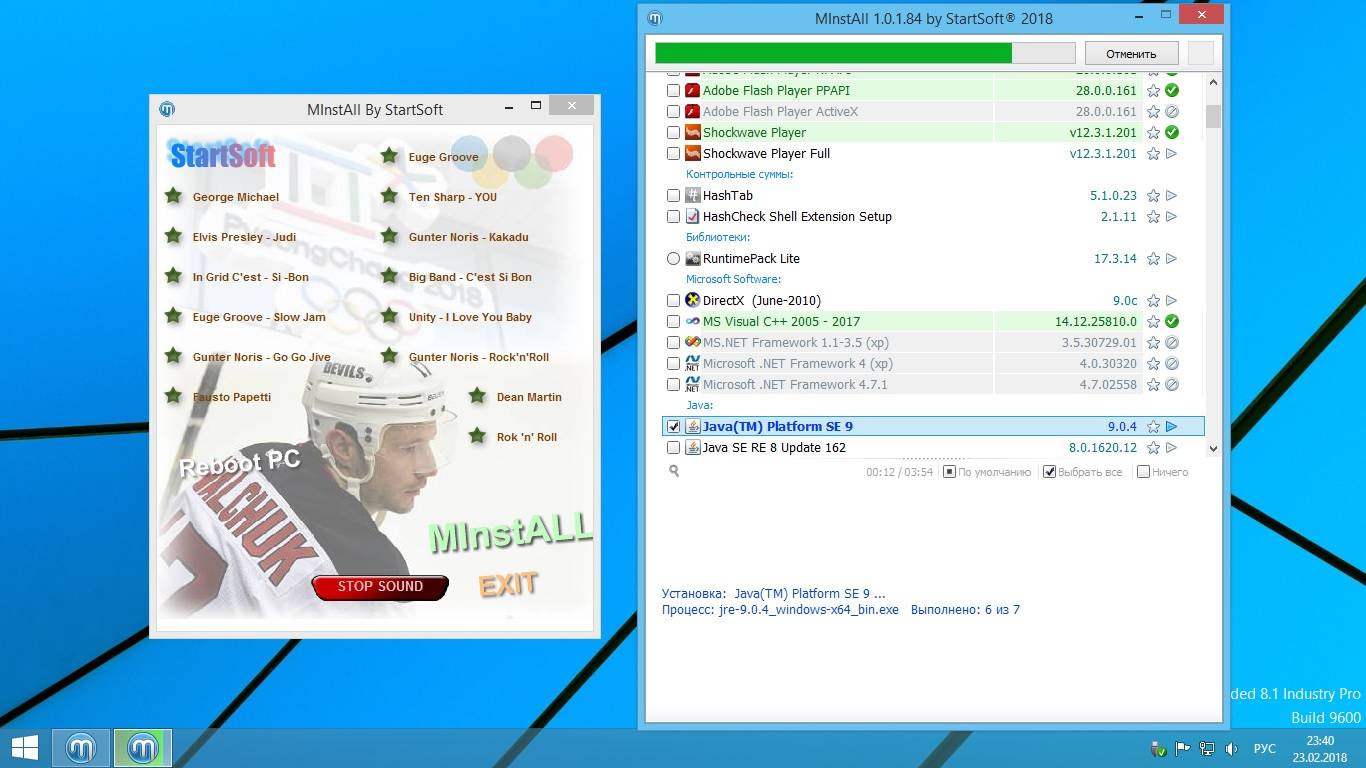Click the green star beside Fausto Papetti
This screenshot has width=1366, height=768.
(x=173, y=396)
